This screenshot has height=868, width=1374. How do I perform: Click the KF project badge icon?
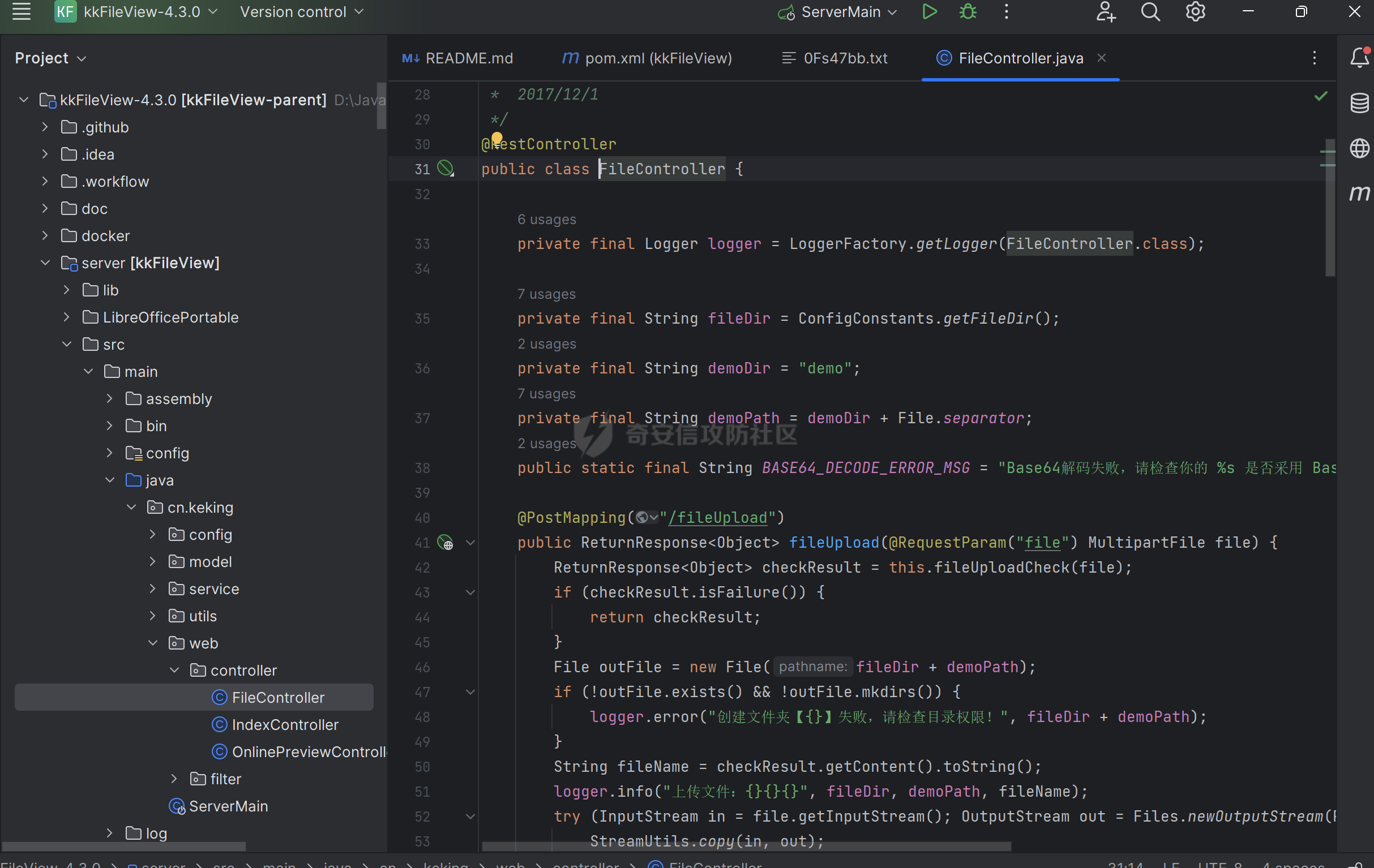(x=65, y=11)
